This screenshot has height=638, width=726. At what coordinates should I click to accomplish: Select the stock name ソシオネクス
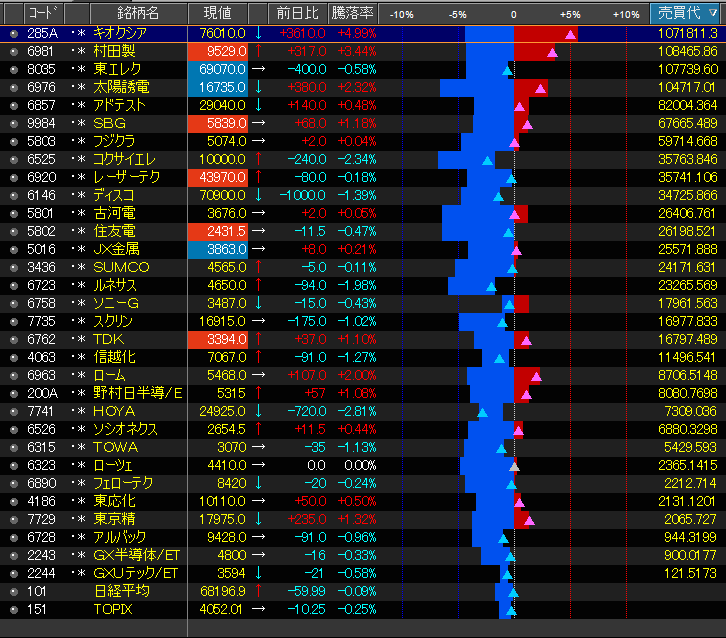point(125,429)
